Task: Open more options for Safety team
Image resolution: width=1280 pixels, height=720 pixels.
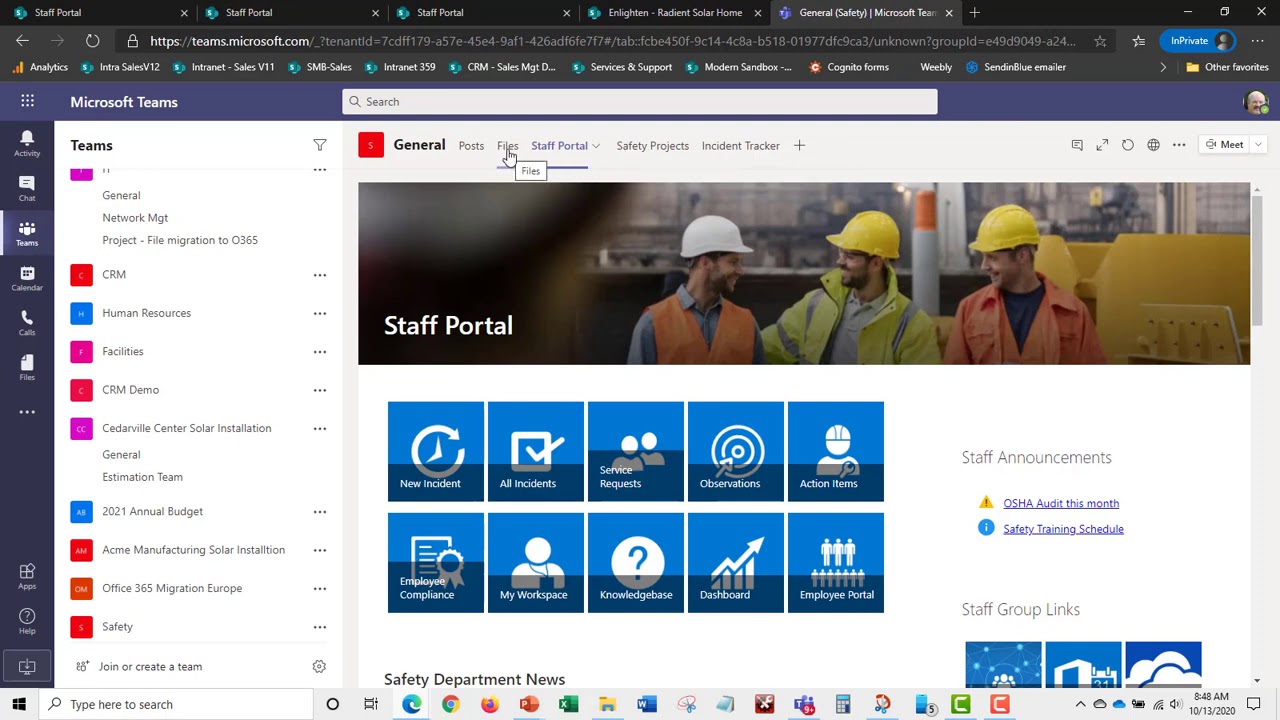Action: point(320,627)
